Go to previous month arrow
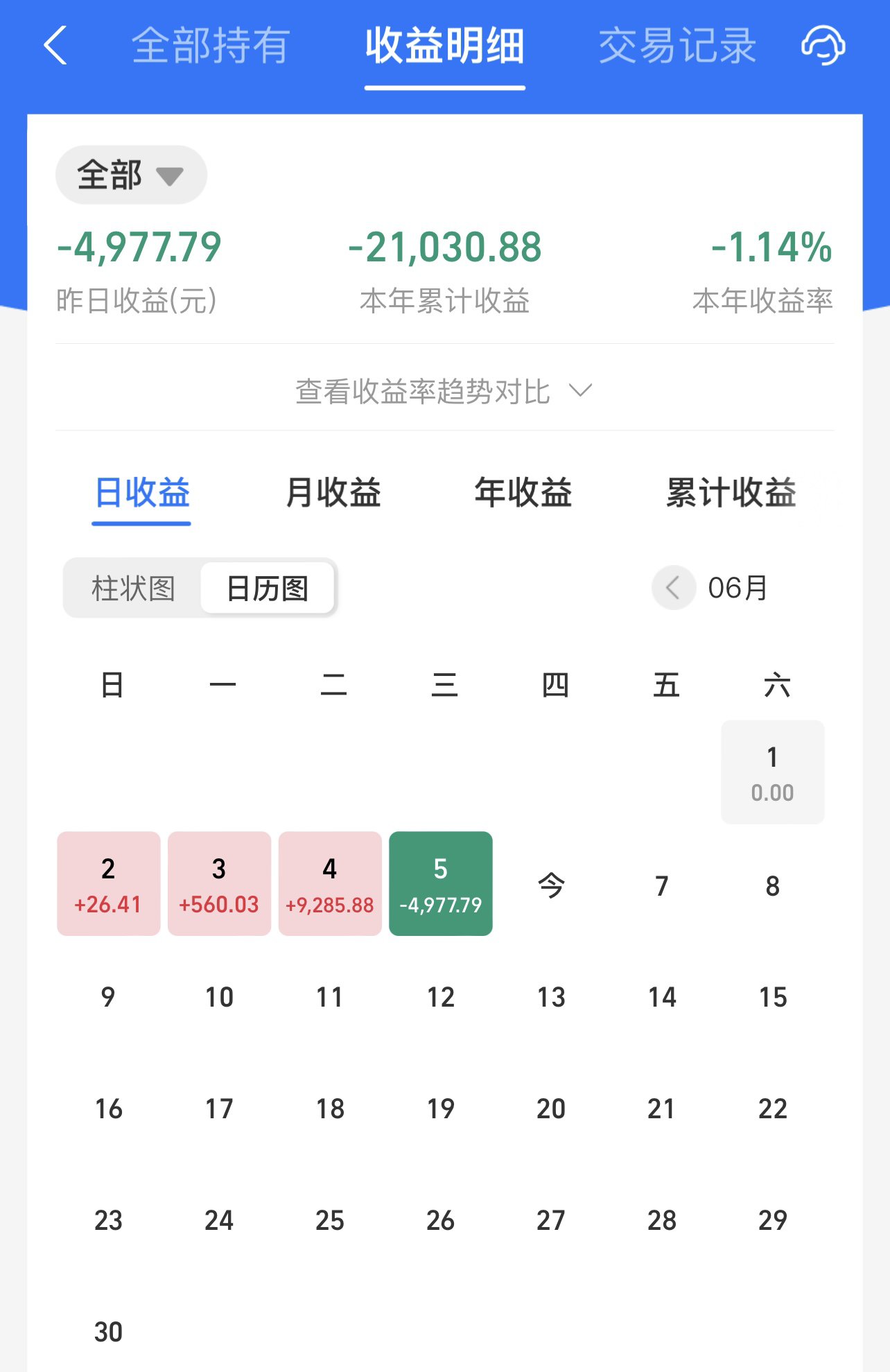 pos(673,588)
